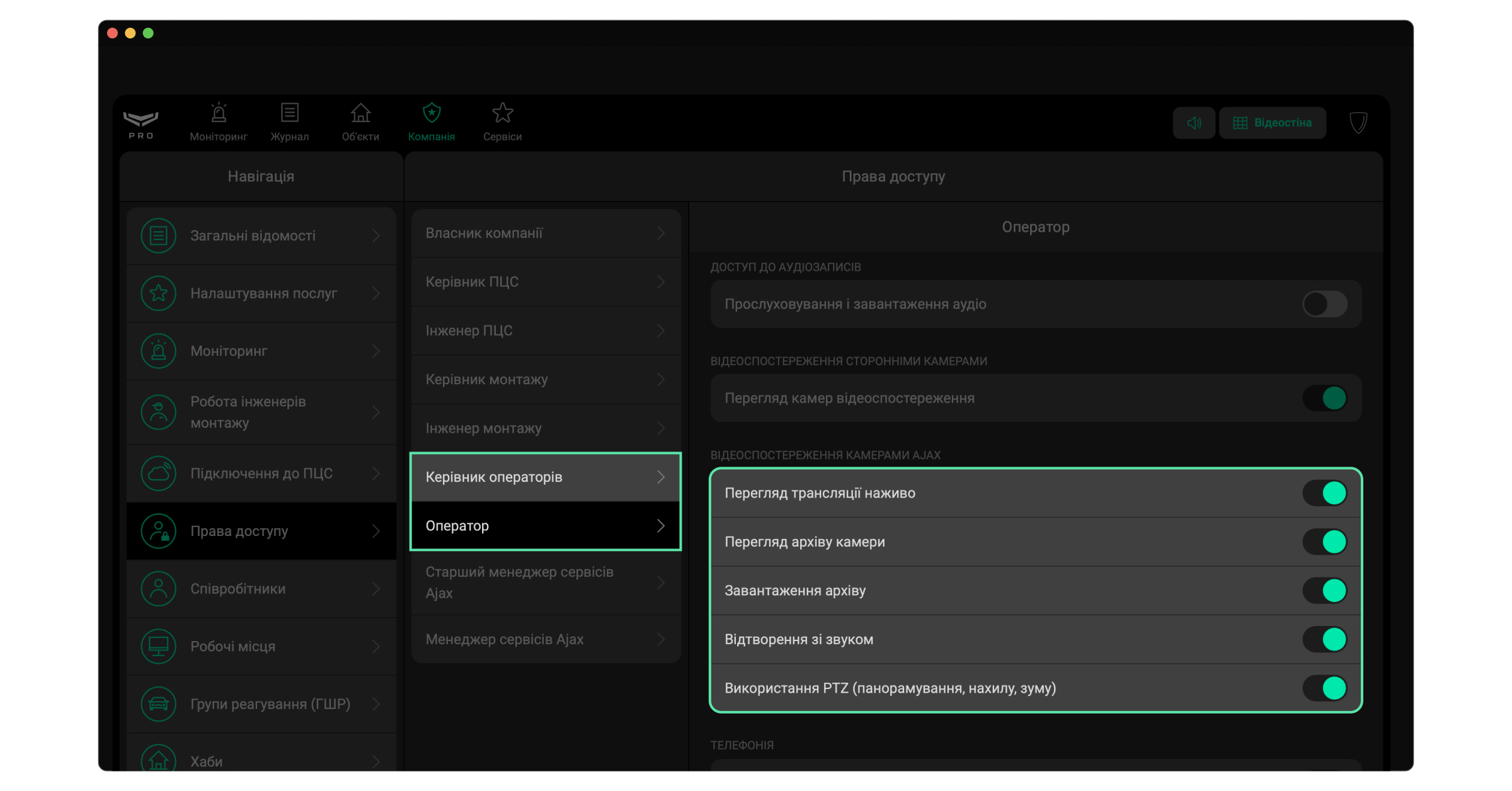Click the Ajax PRO logo icon
Screen dimensions: 1512x791
tap(140, 123)
